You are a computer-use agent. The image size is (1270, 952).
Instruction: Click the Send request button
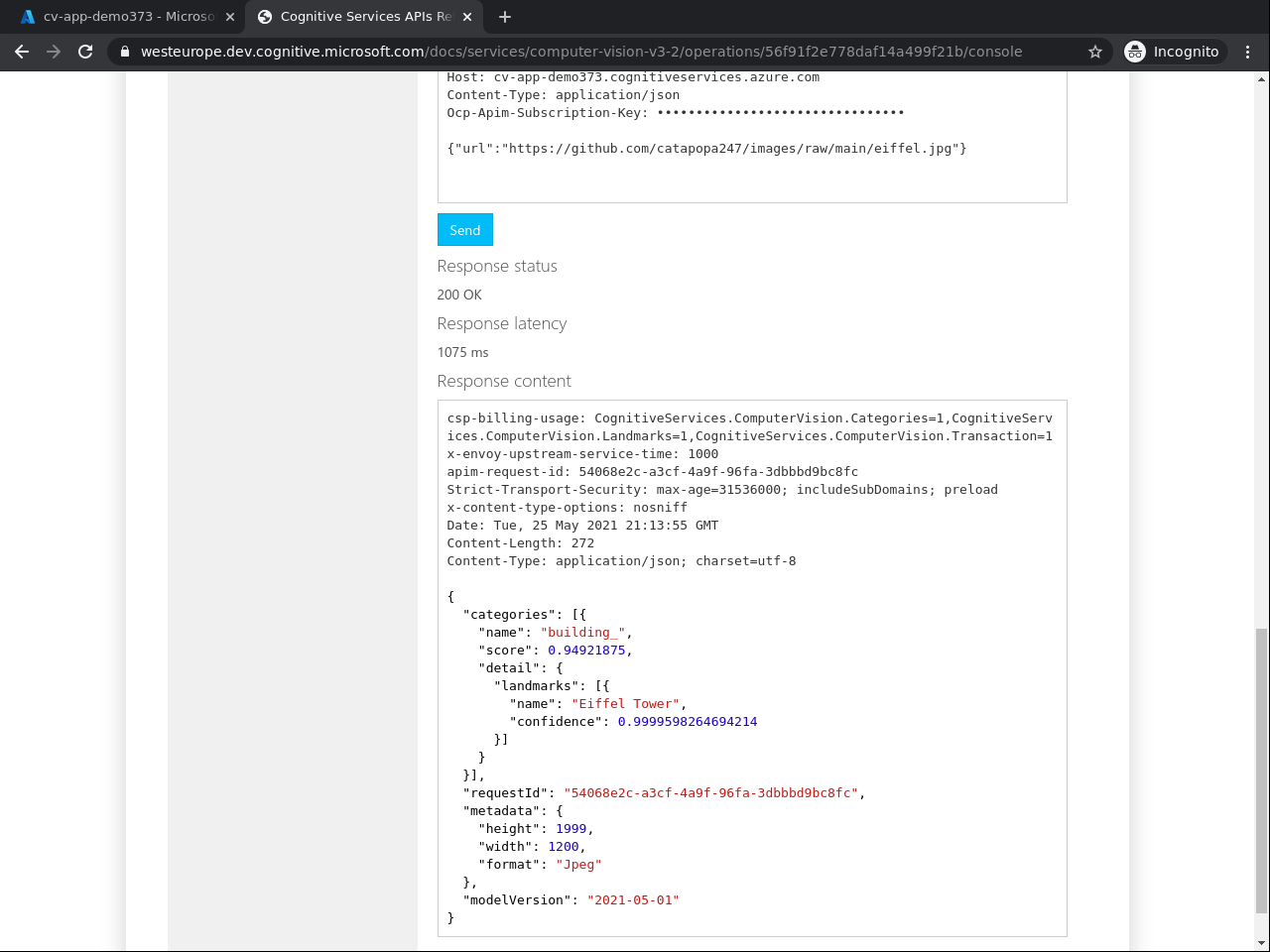(x=465, y=230)
